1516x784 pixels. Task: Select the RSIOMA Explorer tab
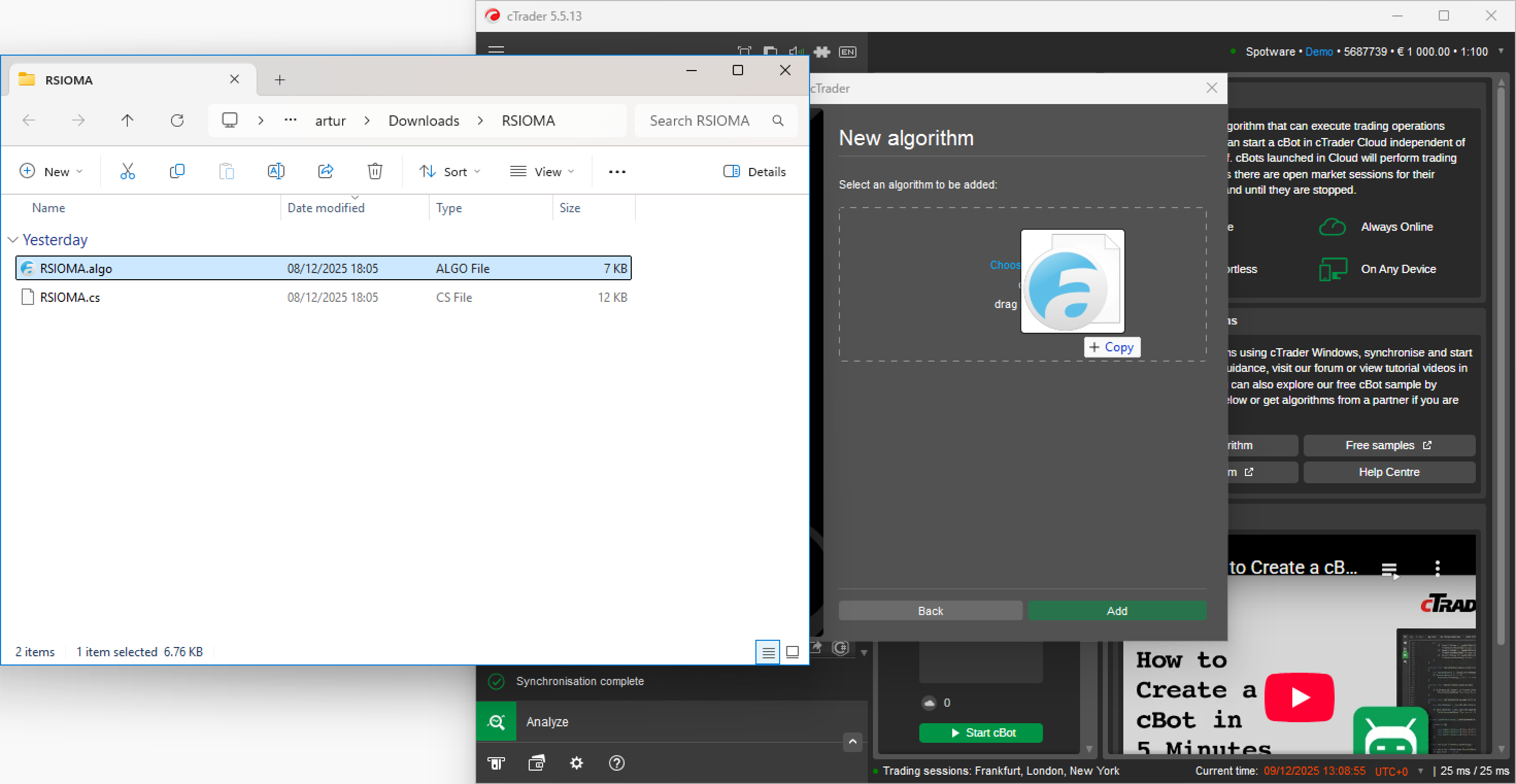pos(132,79)
